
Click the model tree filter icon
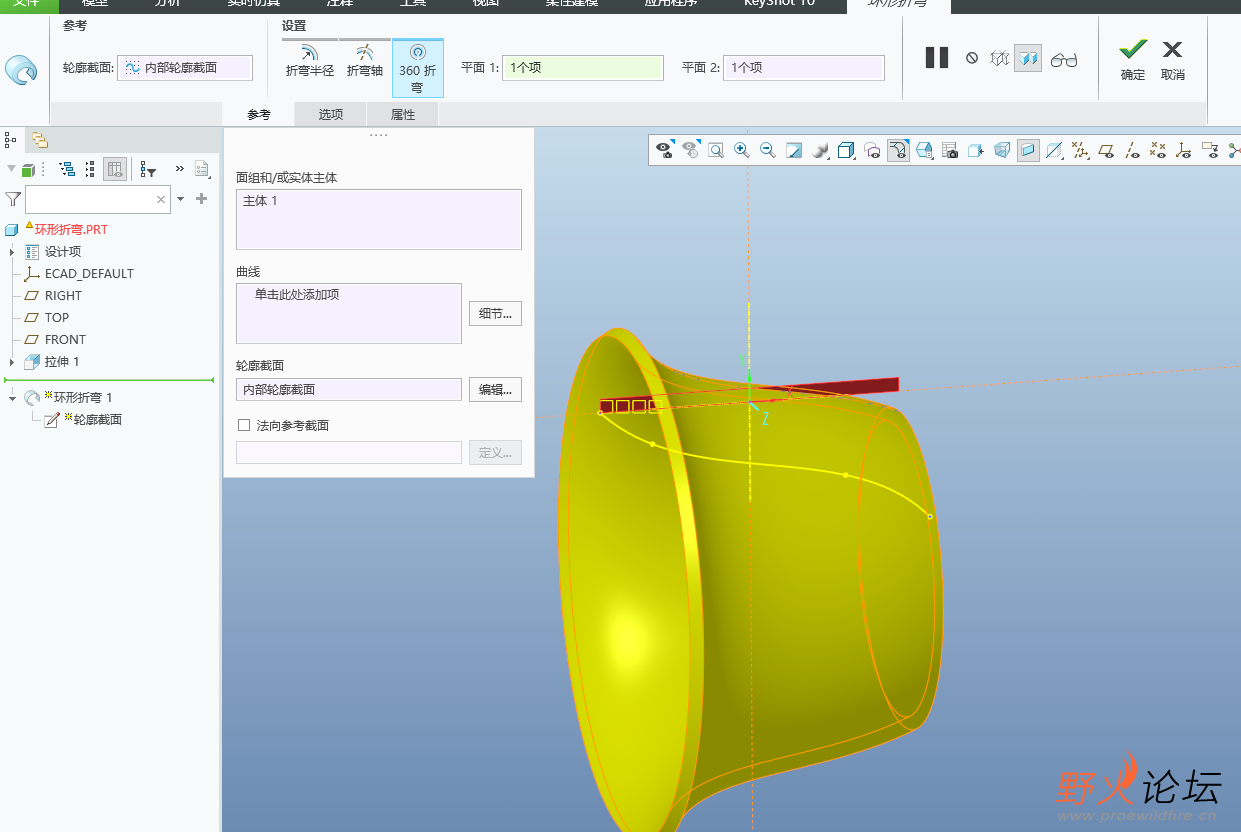pos(13,199)
